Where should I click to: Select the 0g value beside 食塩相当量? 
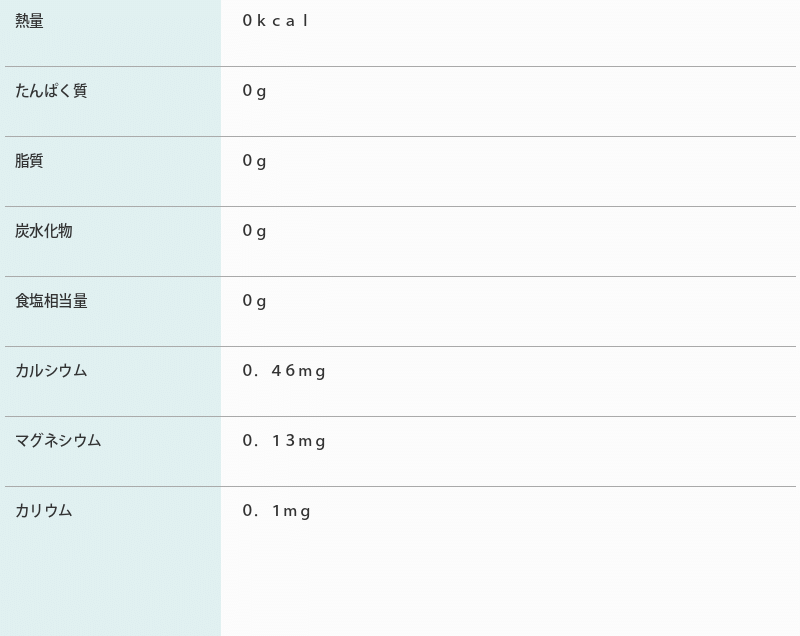click(254, 301)
